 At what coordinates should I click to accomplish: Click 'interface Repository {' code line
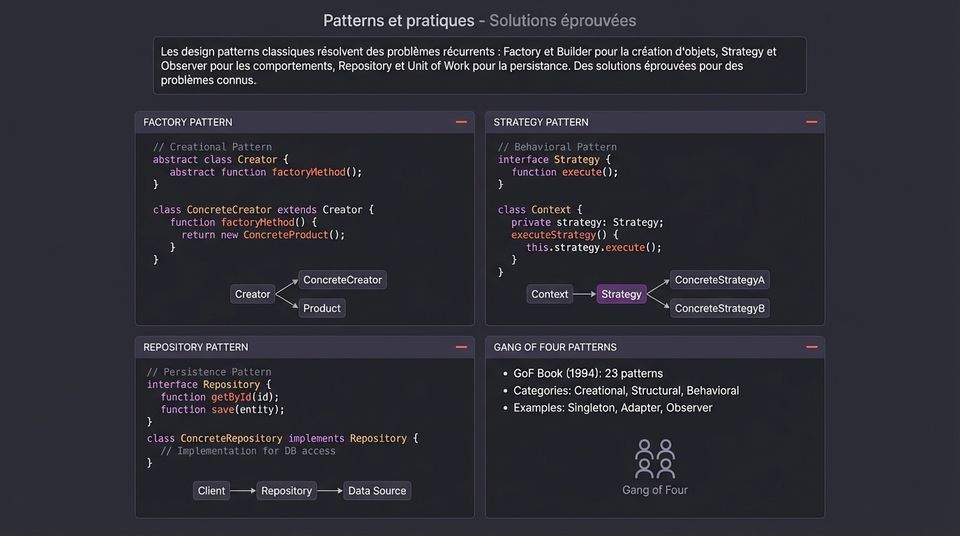209,384
